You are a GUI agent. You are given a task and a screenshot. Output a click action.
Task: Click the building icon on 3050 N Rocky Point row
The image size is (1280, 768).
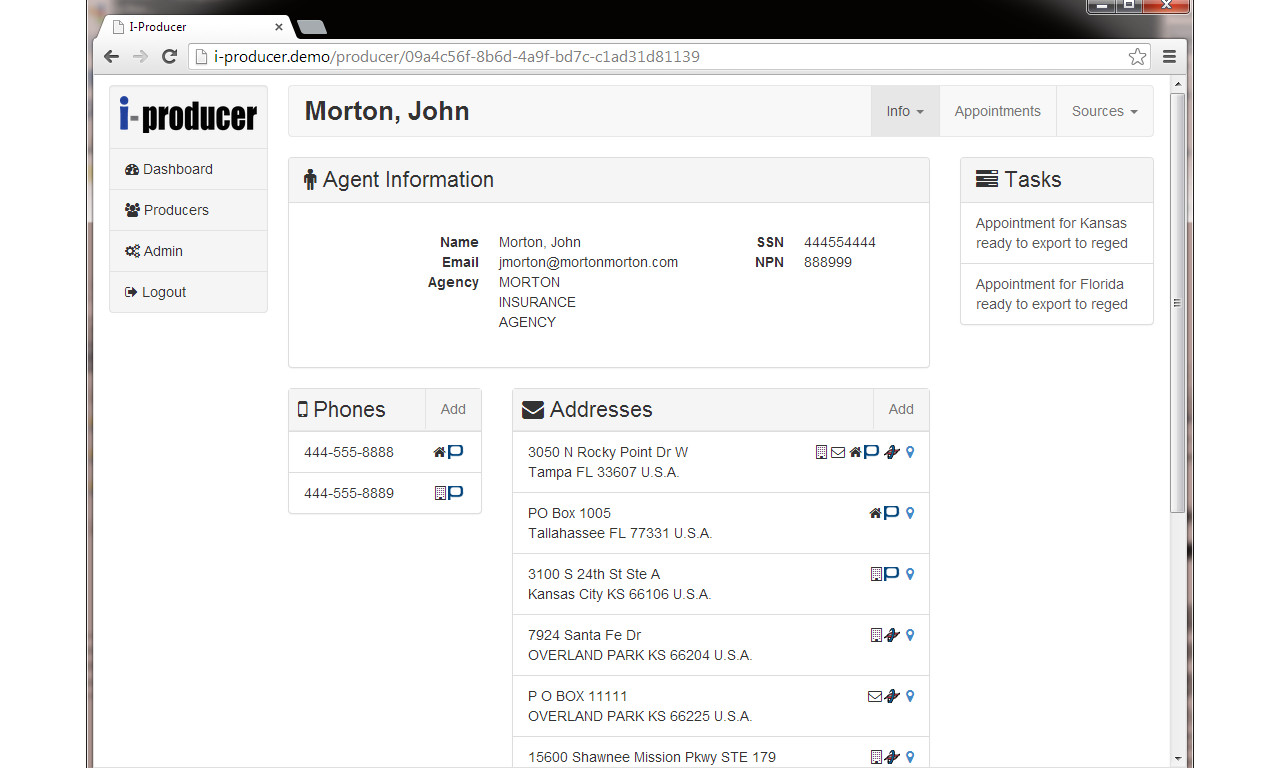click(822, 452)
